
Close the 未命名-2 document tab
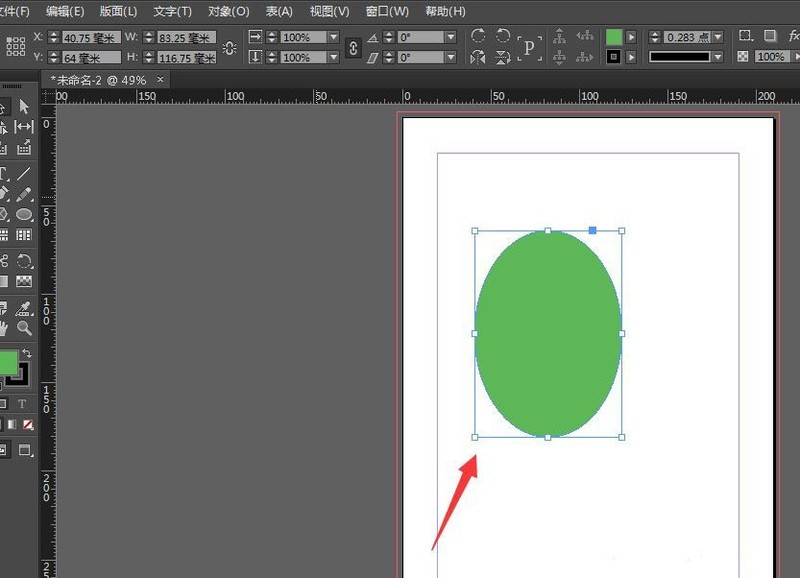[x=161, y=79]
